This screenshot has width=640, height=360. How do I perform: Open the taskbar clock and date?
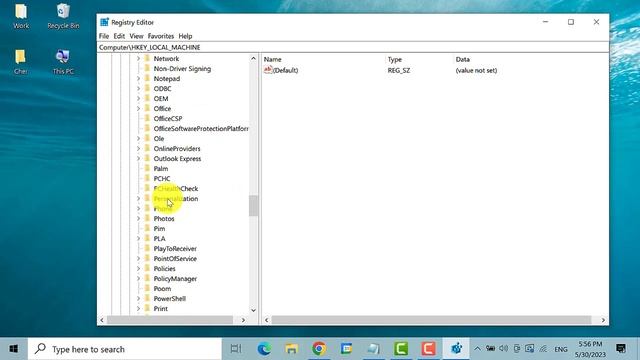tap(590, 349)
